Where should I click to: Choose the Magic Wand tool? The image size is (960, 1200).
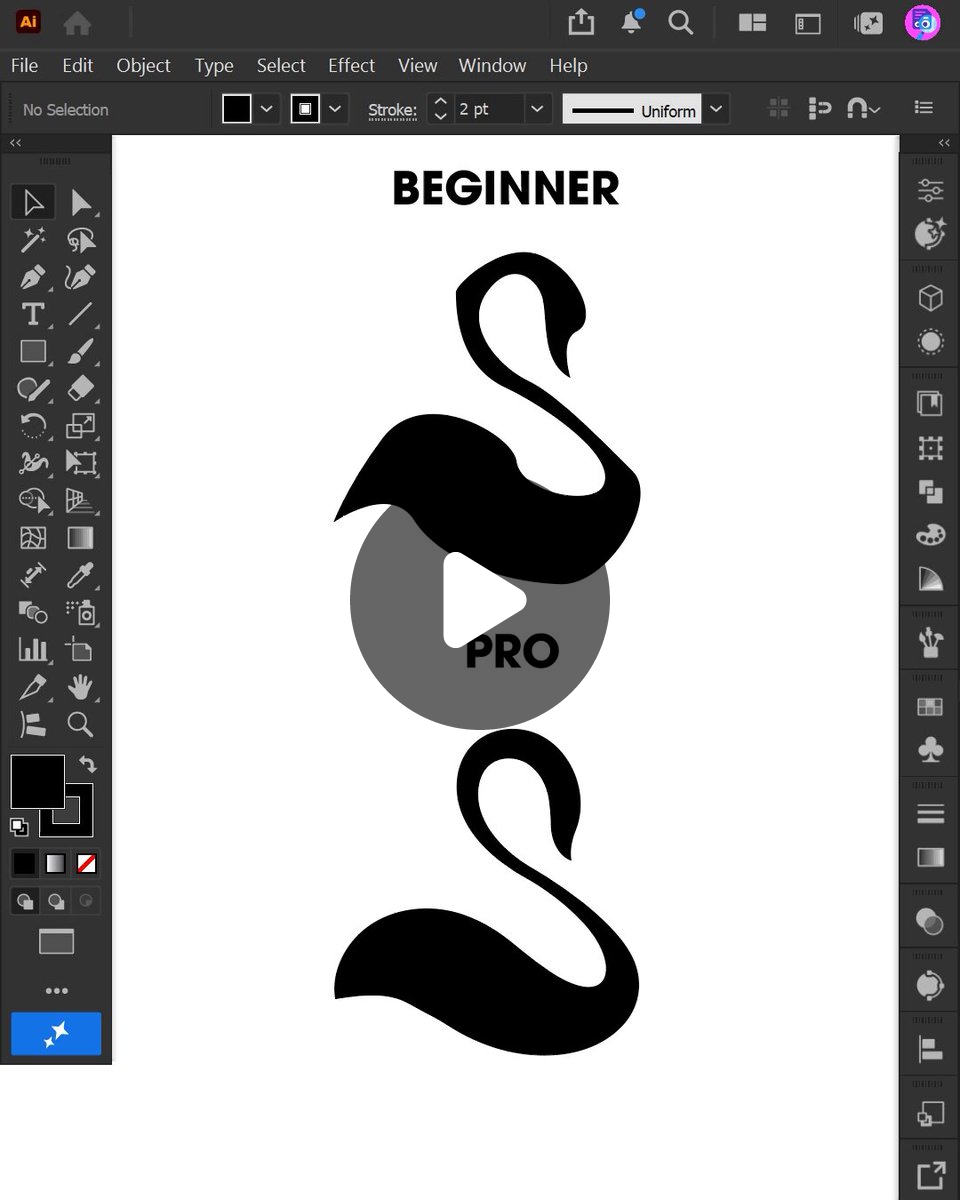pyautogui.click(x=33, y=240)
